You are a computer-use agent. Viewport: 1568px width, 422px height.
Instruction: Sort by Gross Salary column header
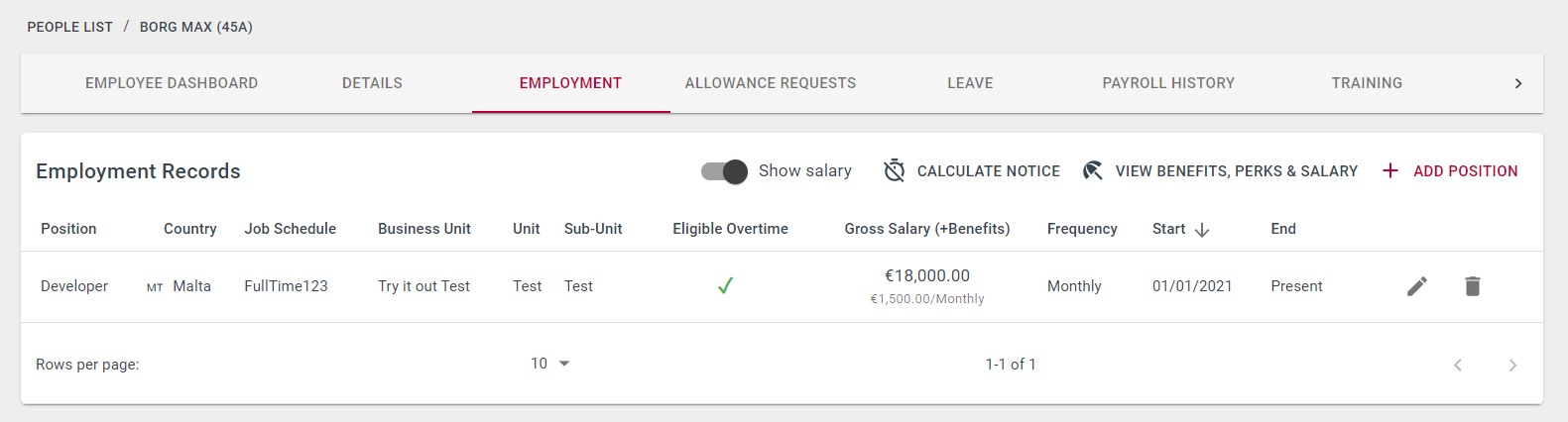[x=927, y=229]
